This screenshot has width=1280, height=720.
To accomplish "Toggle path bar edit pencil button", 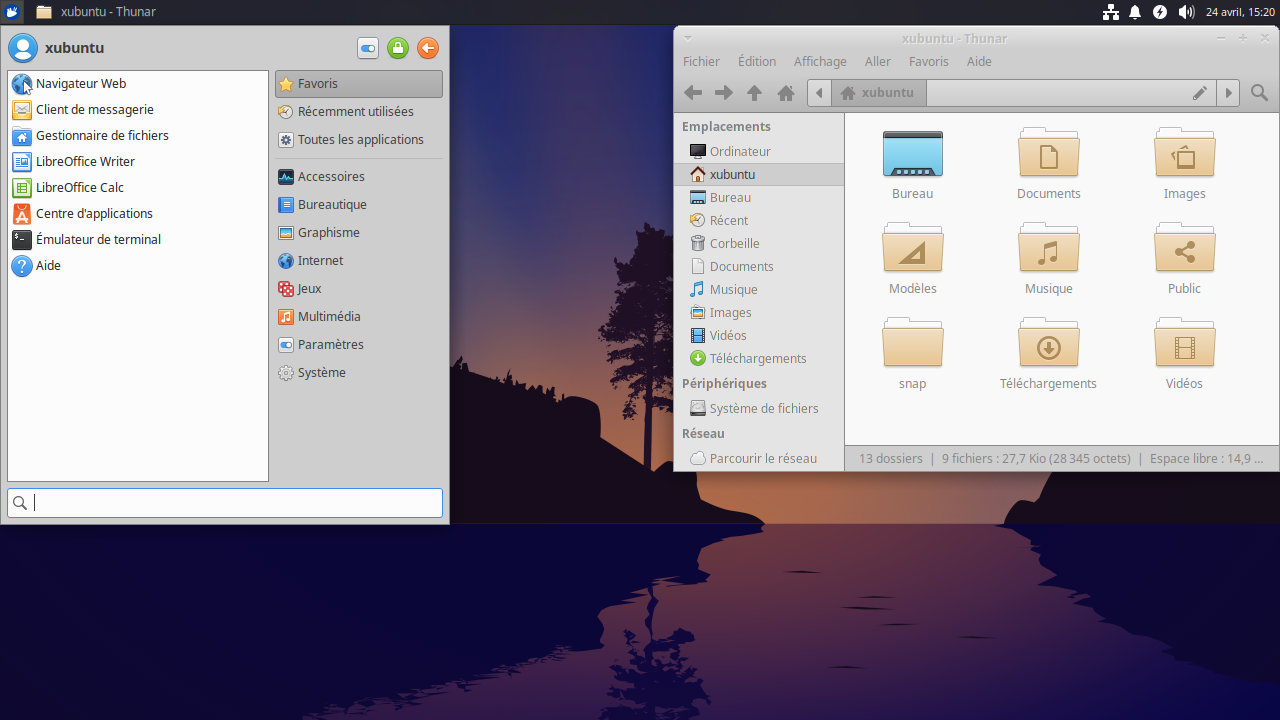I will click(1199, 93).
